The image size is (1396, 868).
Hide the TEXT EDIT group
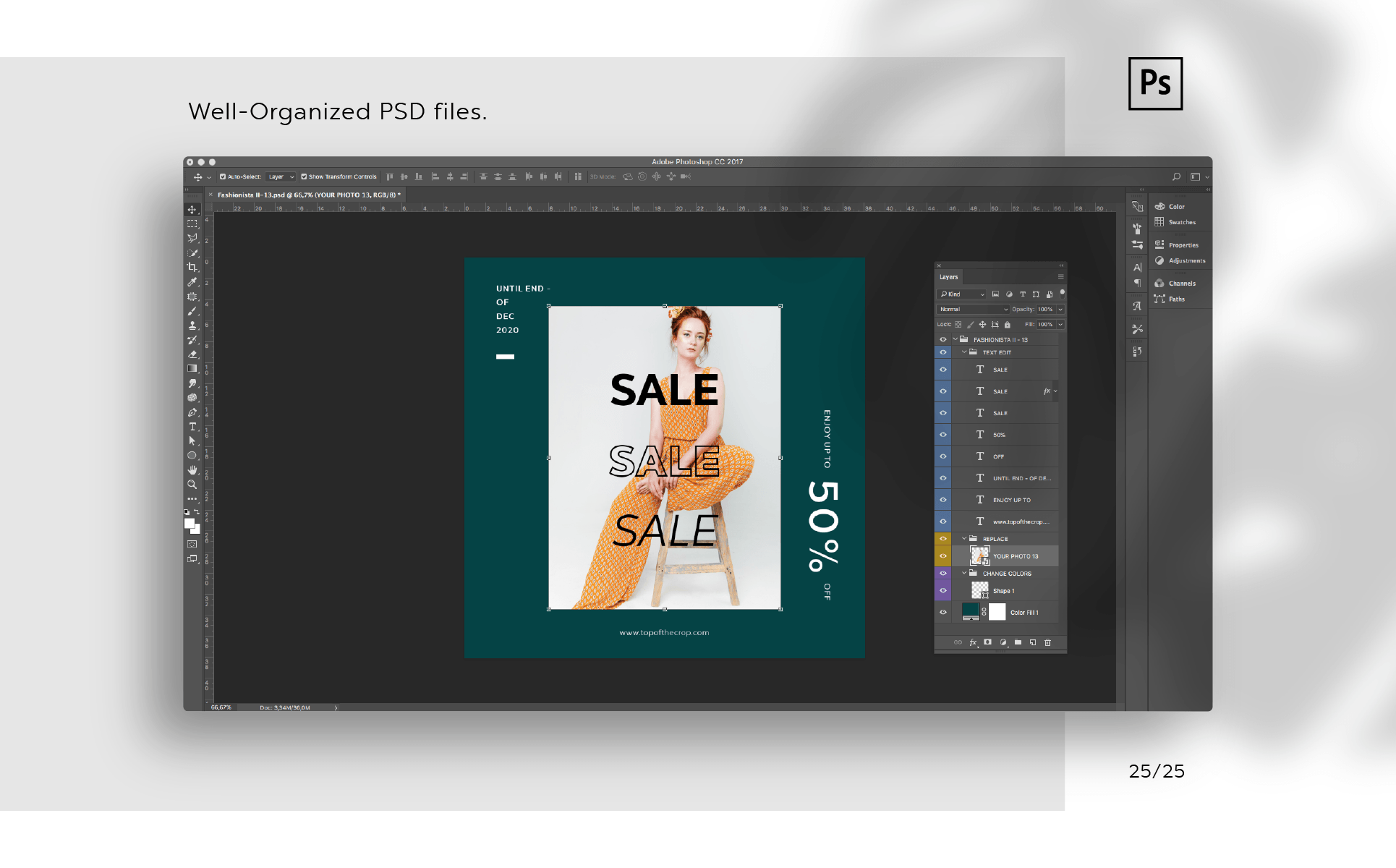click(942, 352)
